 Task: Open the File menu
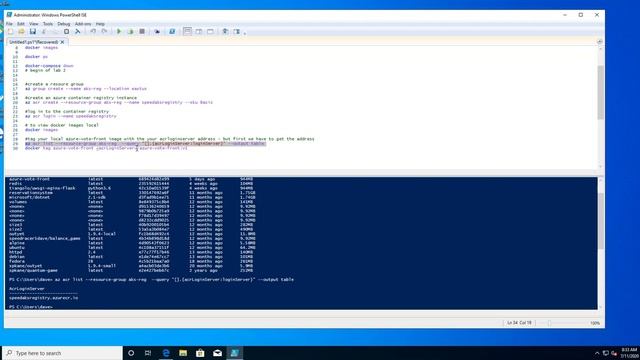tap(9, 24)
